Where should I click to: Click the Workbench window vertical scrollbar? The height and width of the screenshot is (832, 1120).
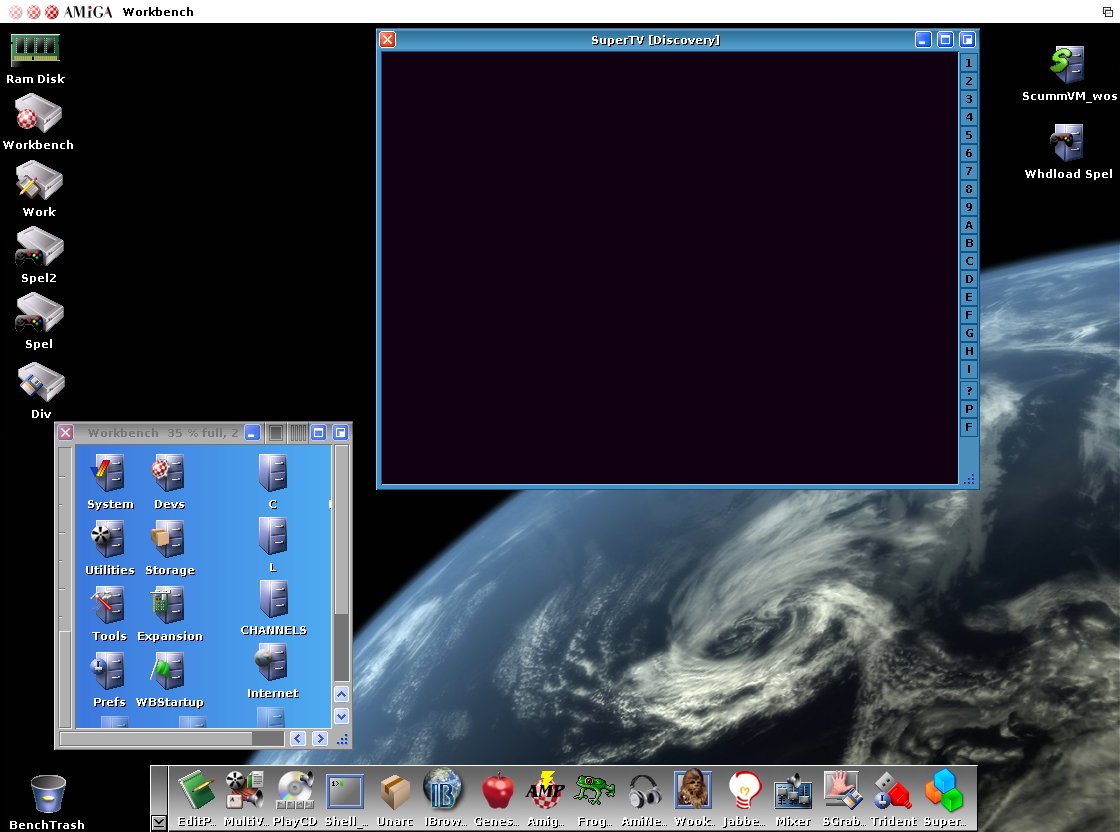click(341, 564)
